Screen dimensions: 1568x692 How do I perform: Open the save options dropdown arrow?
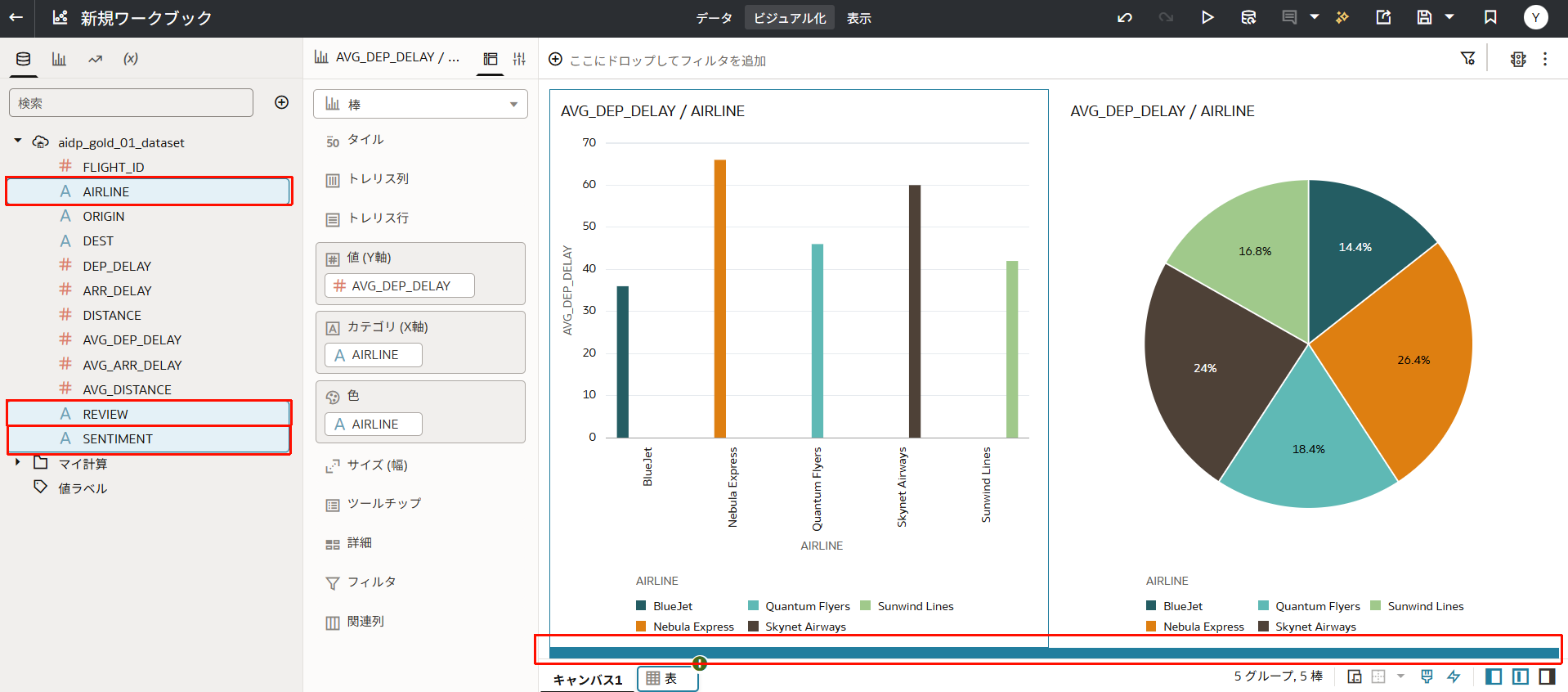pyautogui.click(x=1449, y=17)
